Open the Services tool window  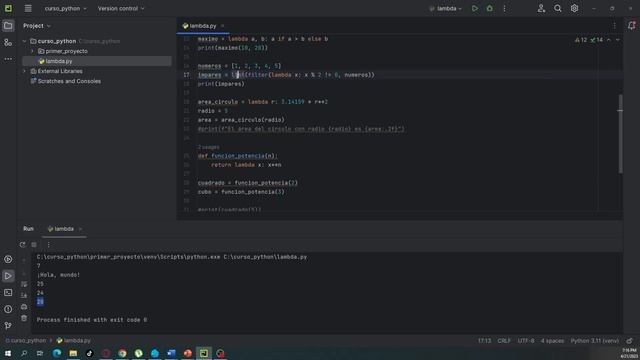coord(8,259)
